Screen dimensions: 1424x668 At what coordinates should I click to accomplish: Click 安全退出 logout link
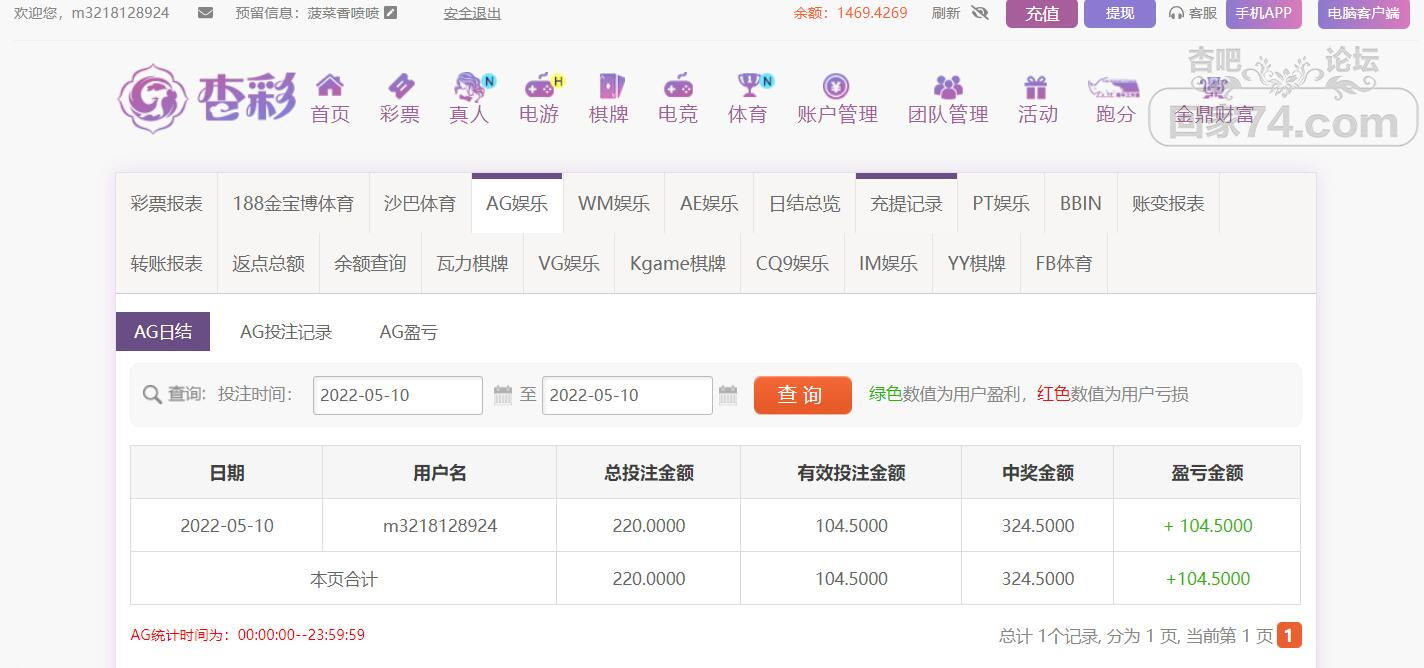pos(472,13)
